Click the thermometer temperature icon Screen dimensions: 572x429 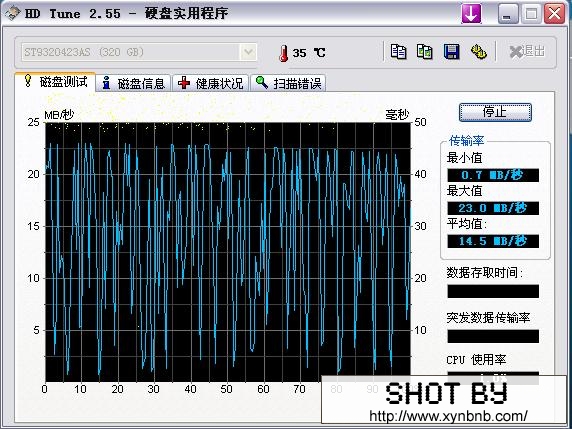pyautogui.click(x=283, y=53)
